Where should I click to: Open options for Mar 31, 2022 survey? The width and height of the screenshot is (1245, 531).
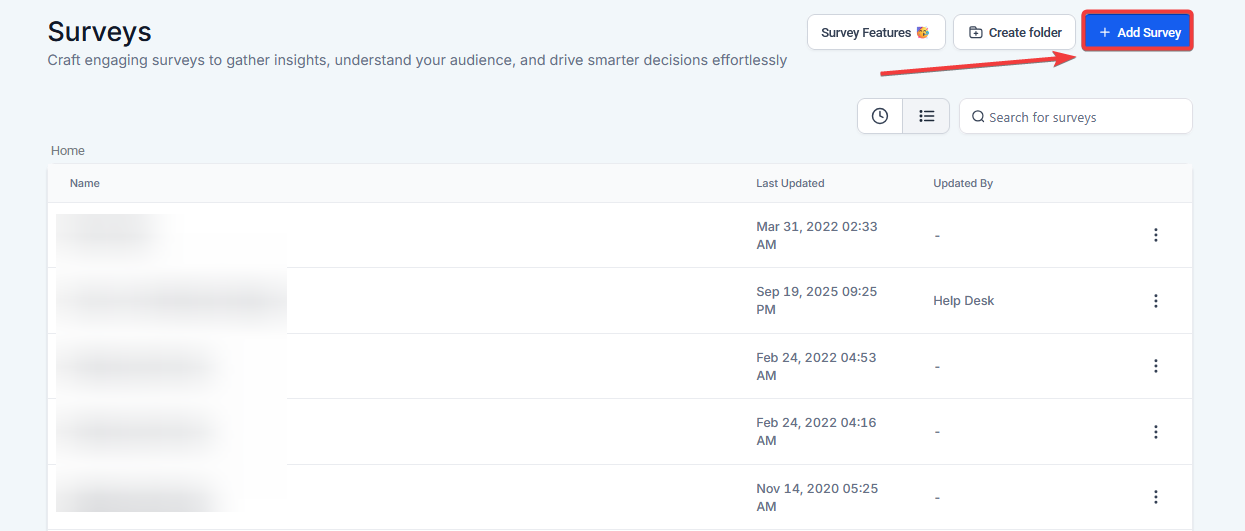point(1156,235)
